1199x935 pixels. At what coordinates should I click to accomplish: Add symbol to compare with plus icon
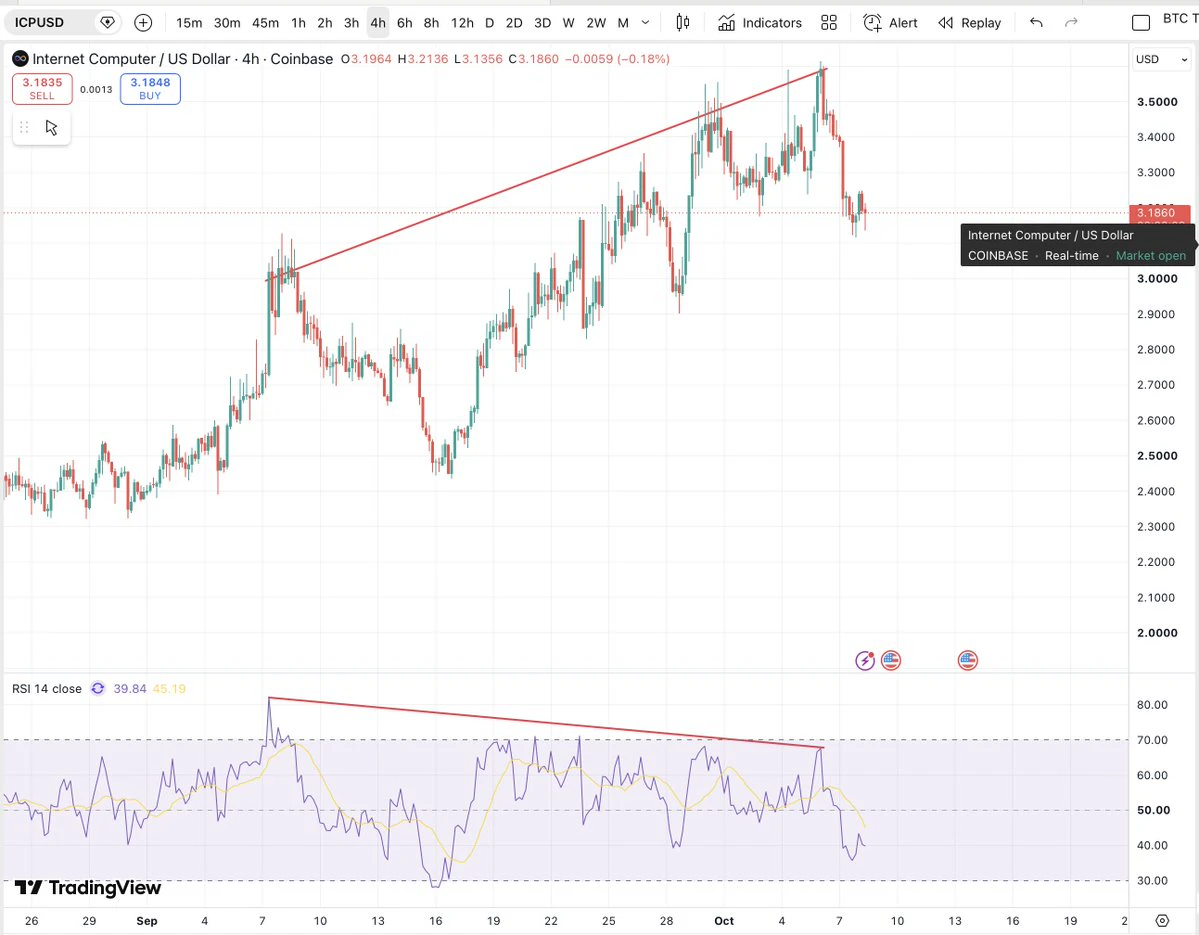pyautogui.click(x=143, y=23)
